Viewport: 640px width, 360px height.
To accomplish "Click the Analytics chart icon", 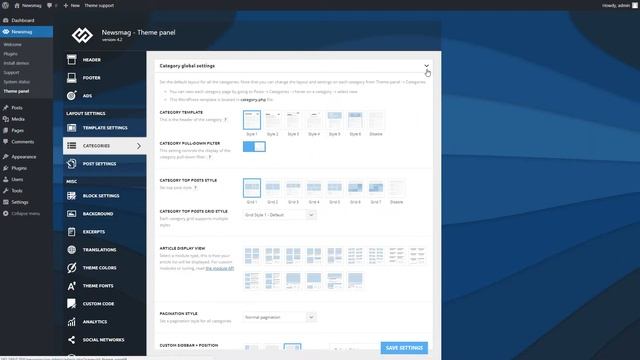I will pyautogui.click(x=71, y=322).
